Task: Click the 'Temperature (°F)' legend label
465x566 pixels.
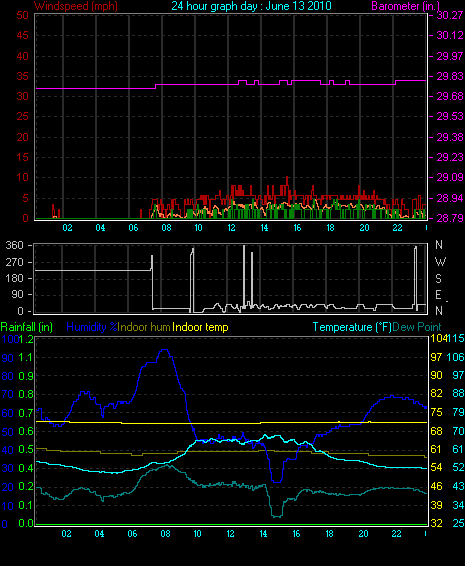Action: pyautogui.click(x=352, y=327)
